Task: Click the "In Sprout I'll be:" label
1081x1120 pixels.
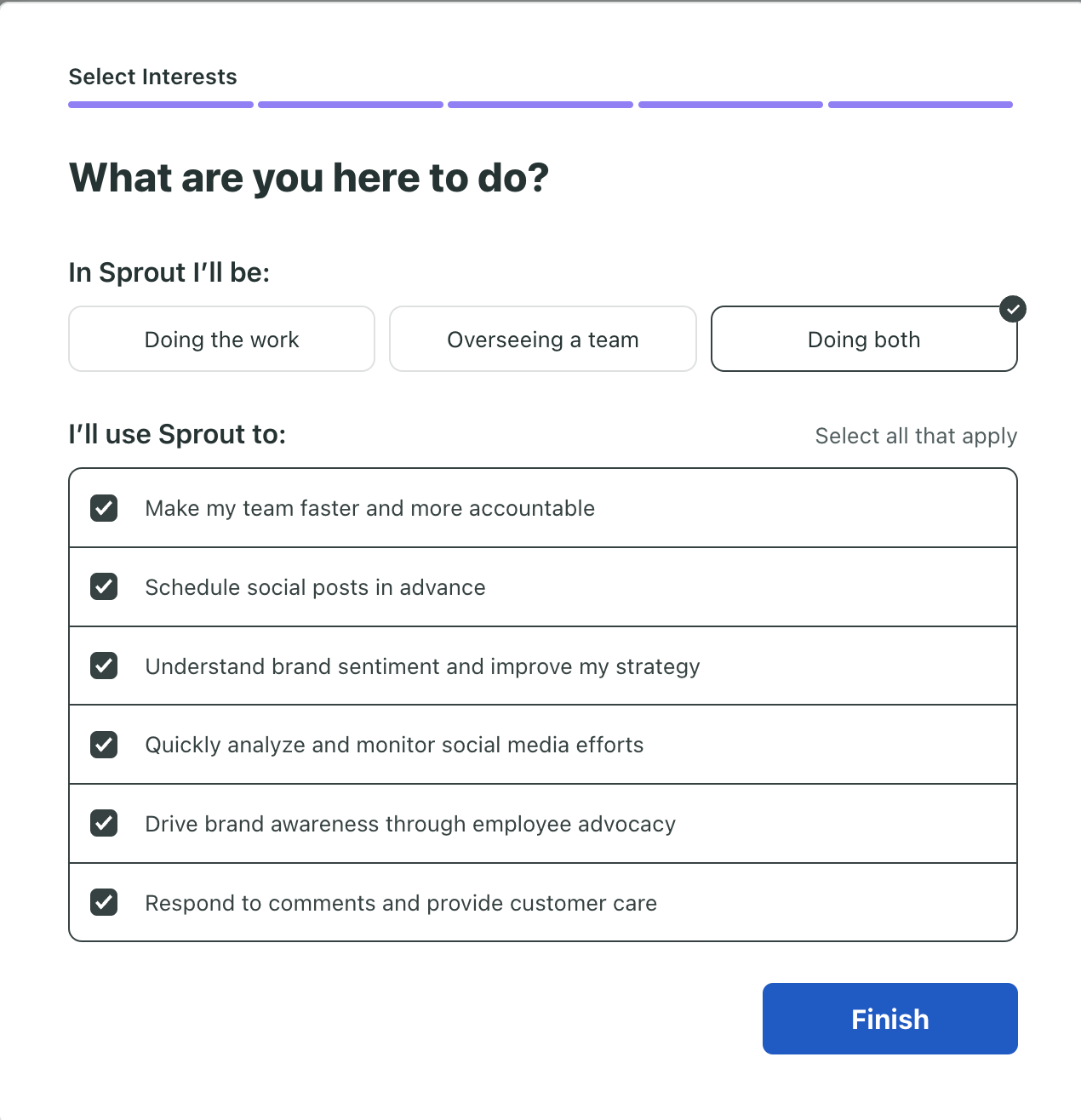Action: [x=169, y=272]
